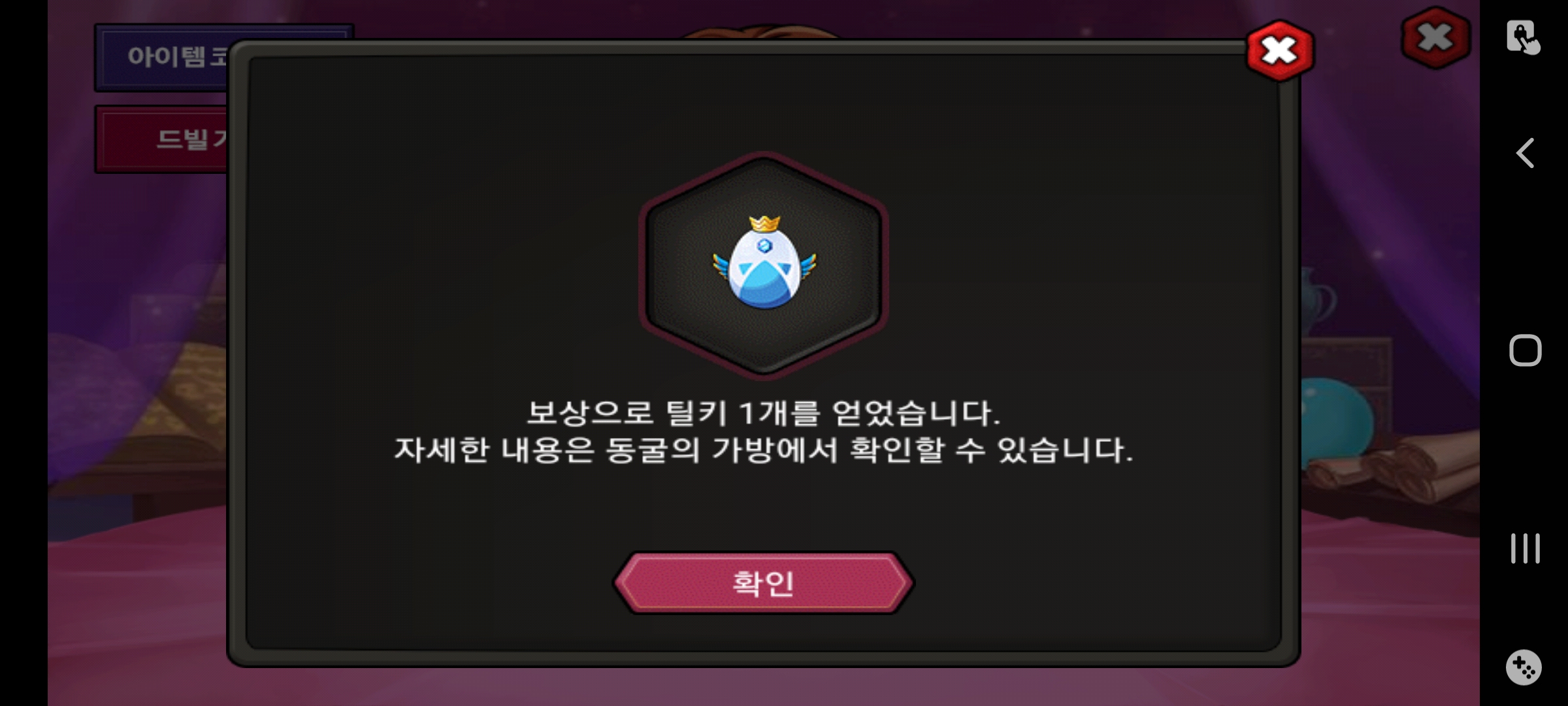The image size is (1568, 706).
Task: Tap the Android back arrow
Action: [x=1525, y=154]
